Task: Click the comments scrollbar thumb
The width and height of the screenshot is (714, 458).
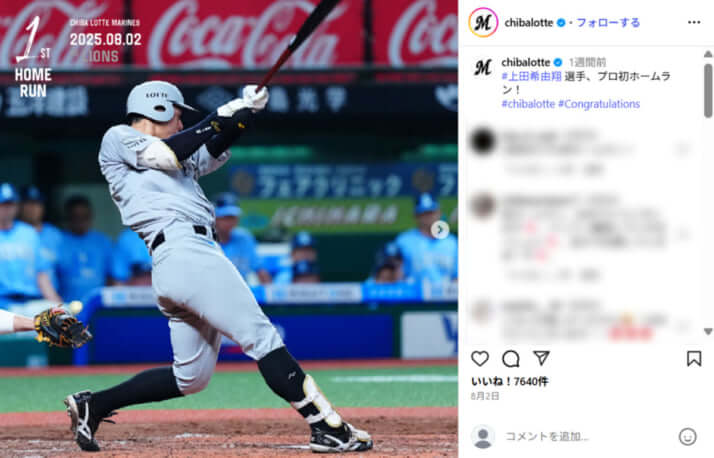Action: click(708, 91)
